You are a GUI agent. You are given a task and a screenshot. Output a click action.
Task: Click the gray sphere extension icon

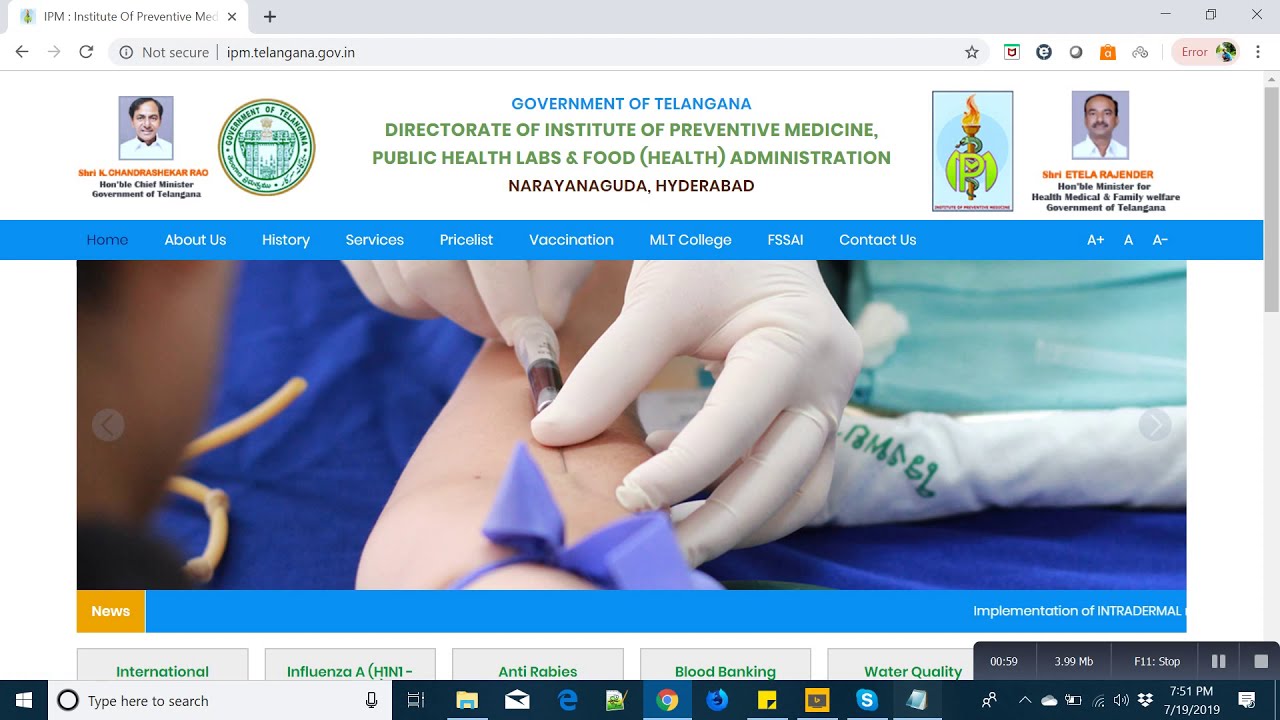(x=1076, y=52)
